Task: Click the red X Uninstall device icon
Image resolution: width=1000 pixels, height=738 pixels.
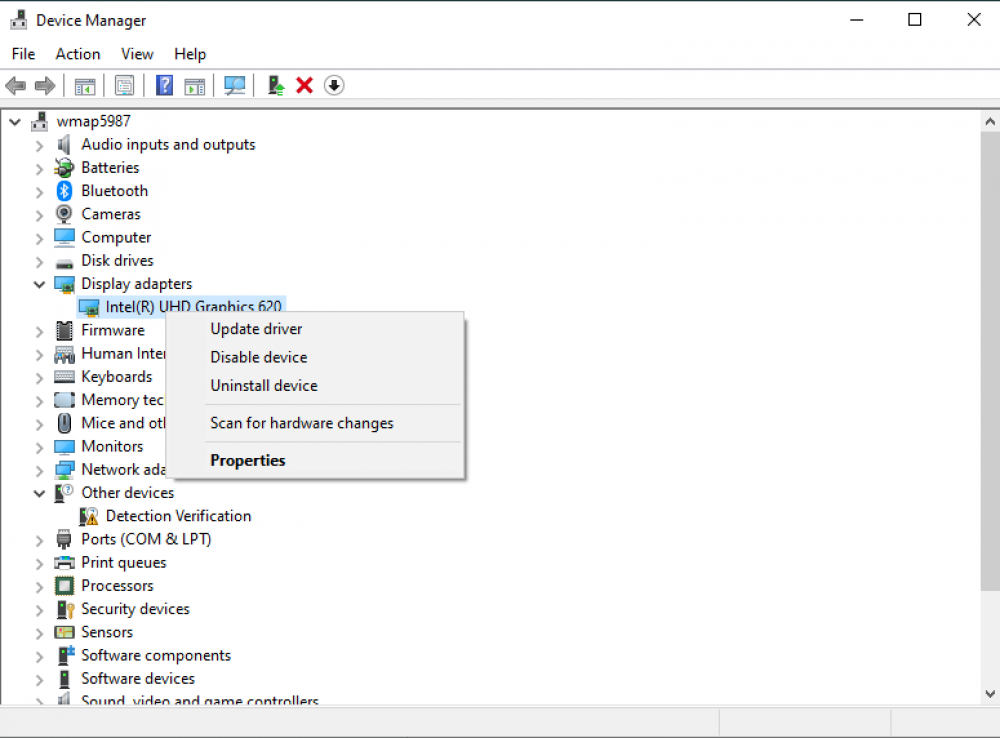Action: coord(304,85)
